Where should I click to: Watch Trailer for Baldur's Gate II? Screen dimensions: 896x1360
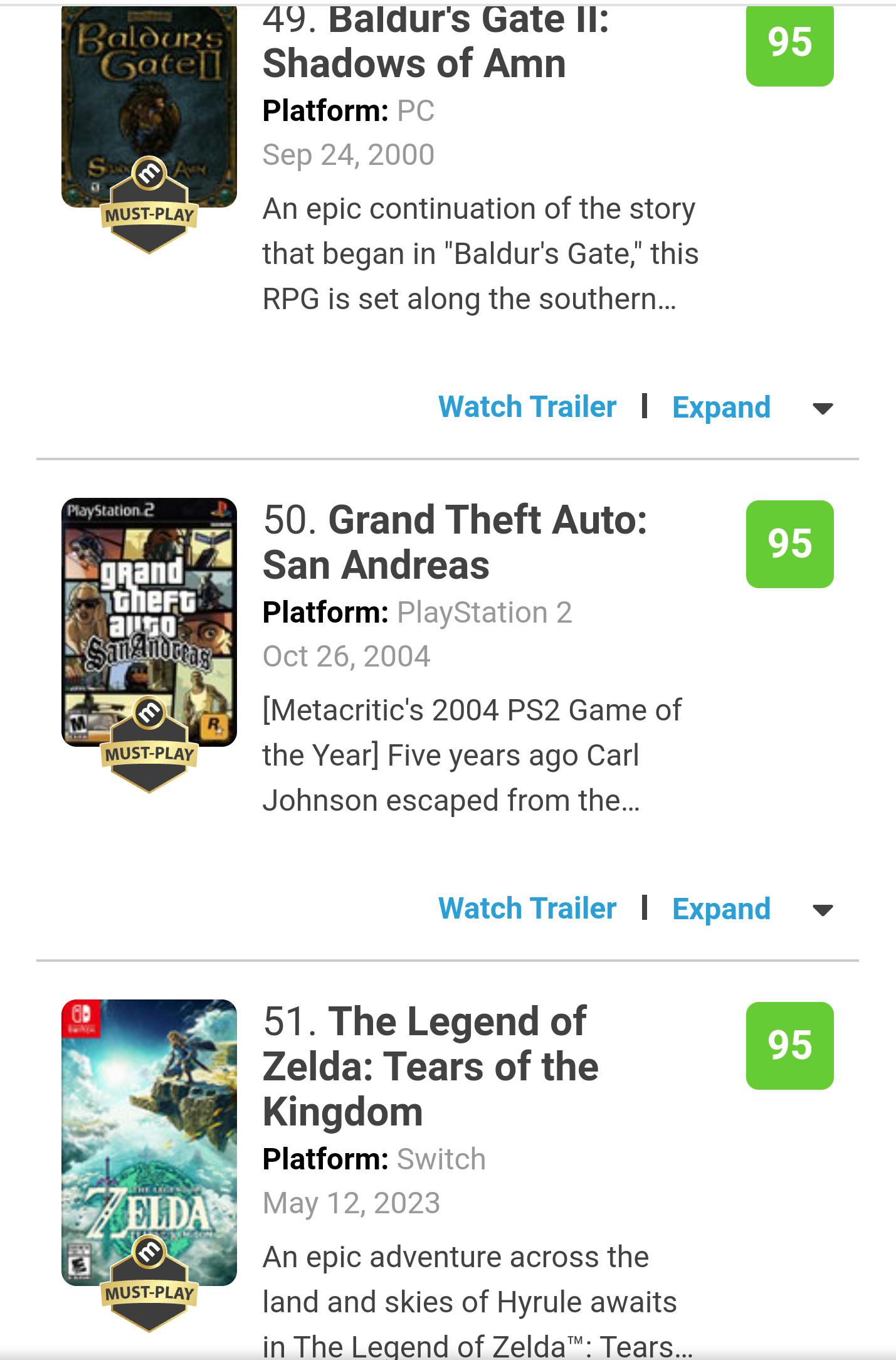point(527,407)
